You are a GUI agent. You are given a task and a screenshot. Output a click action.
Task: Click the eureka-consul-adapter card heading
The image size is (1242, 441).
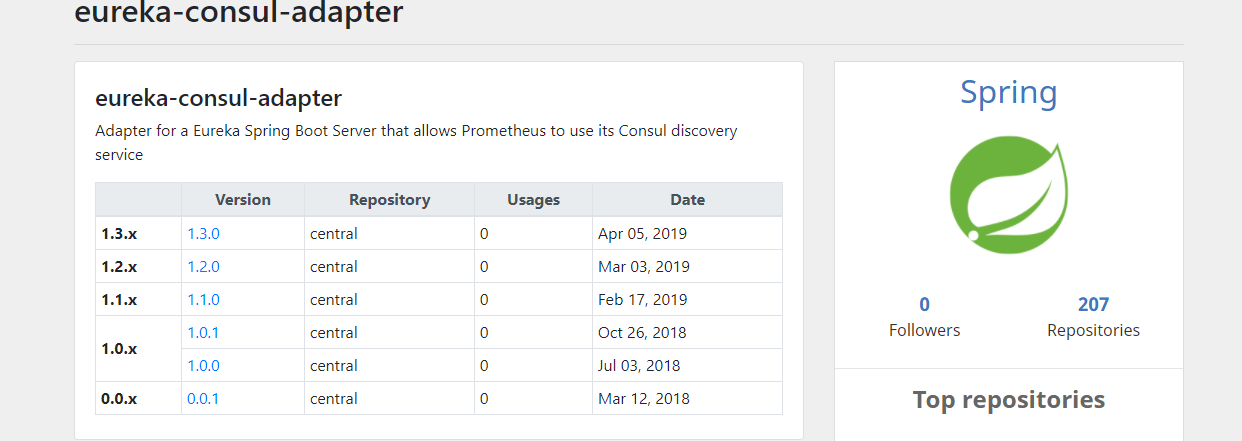(x=218, y=98)
